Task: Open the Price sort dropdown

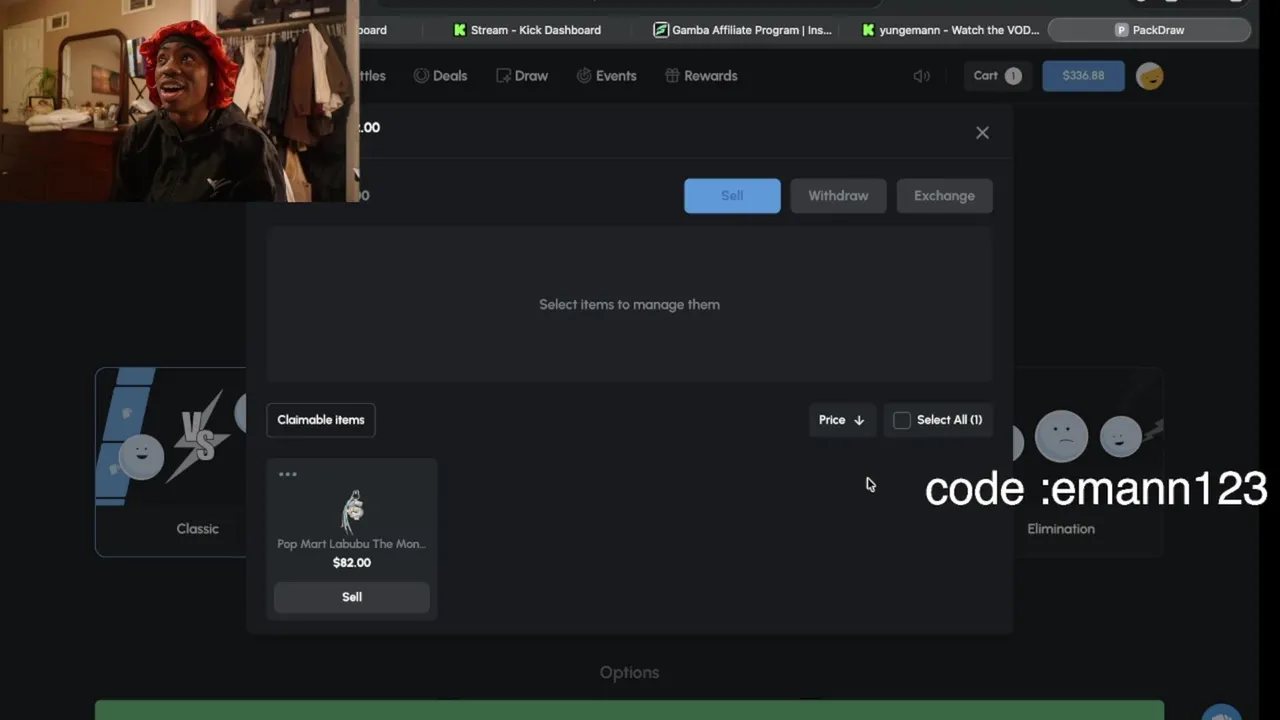Action: [842, 420]
